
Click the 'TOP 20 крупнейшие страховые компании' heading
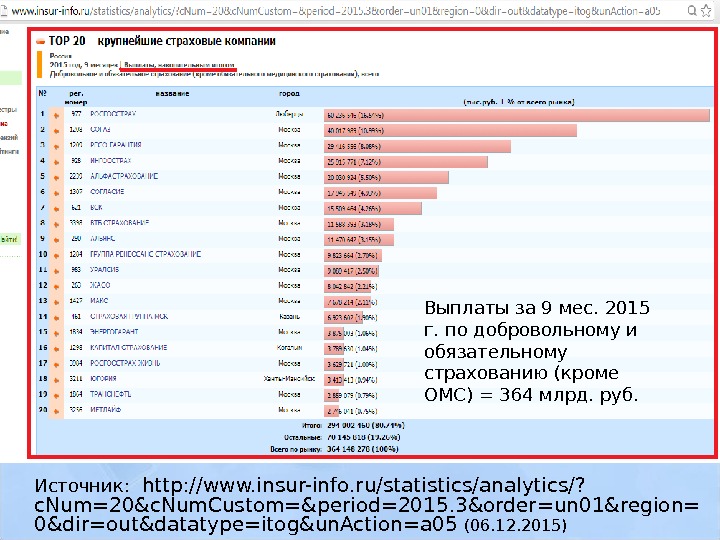click(x=162, y=41)
